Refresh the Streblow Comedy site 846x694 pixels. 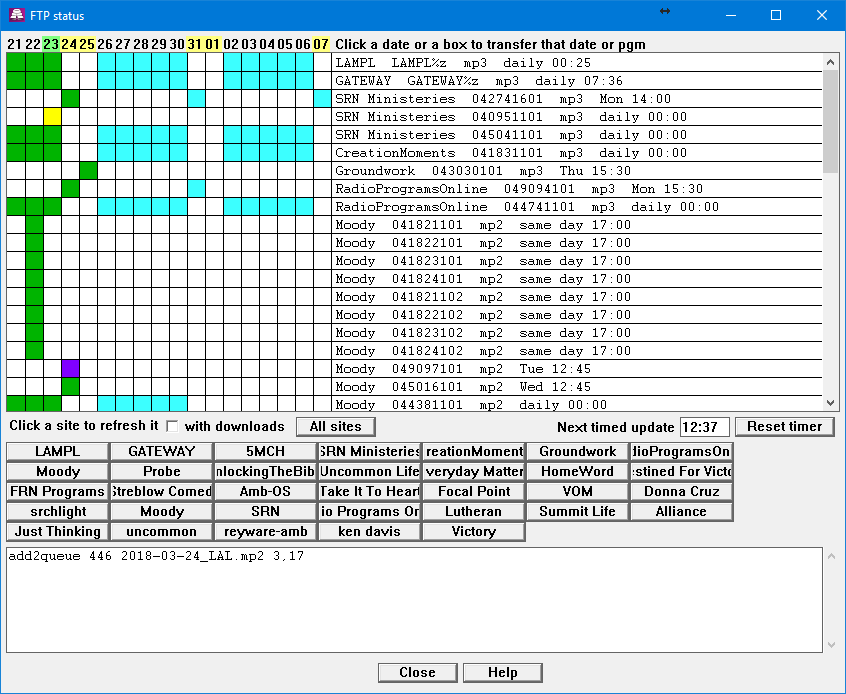[x=162, y=491]
